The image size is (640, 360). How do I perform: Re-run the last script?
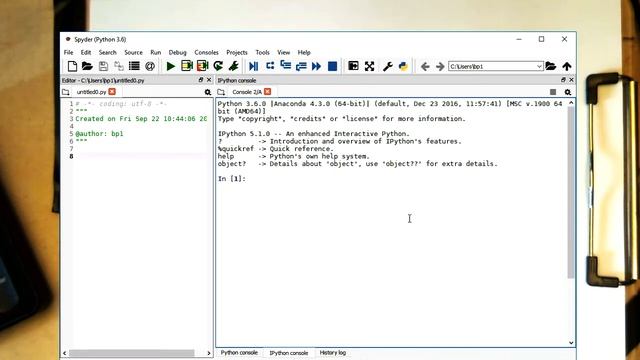point(218,66)
